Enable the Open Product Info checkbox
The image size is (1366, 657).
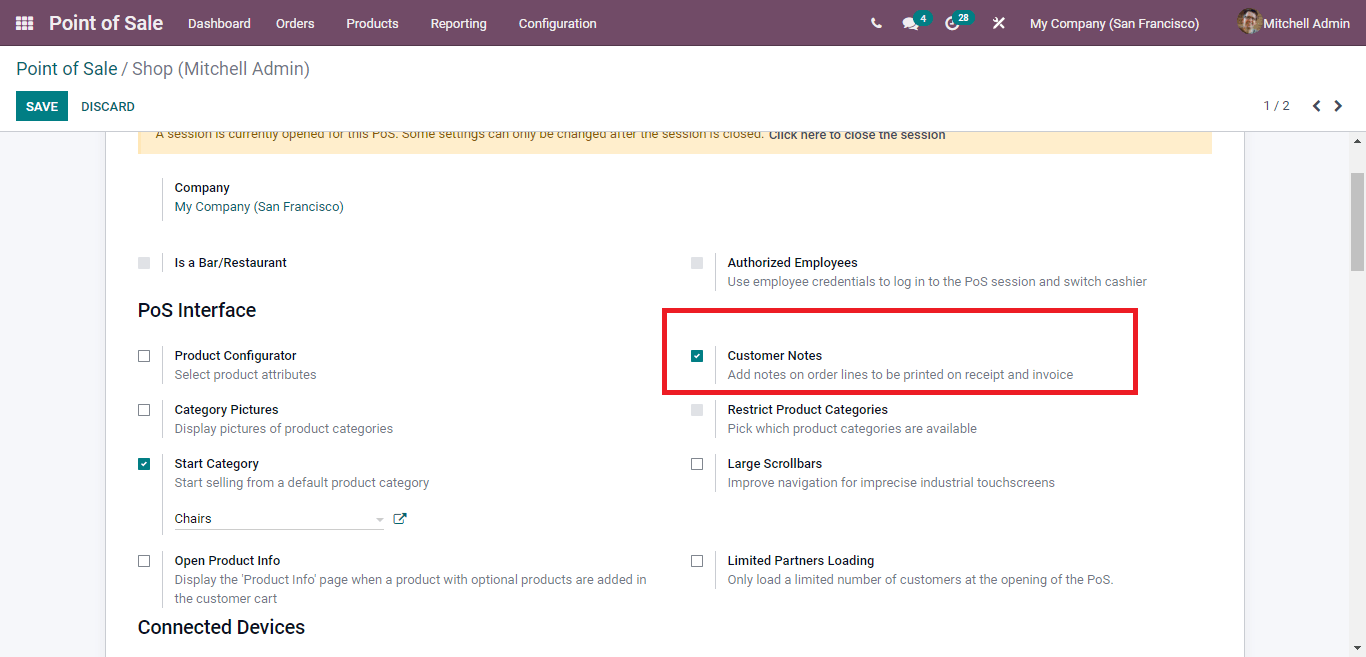pyautogui.click(x=144, y=561)
